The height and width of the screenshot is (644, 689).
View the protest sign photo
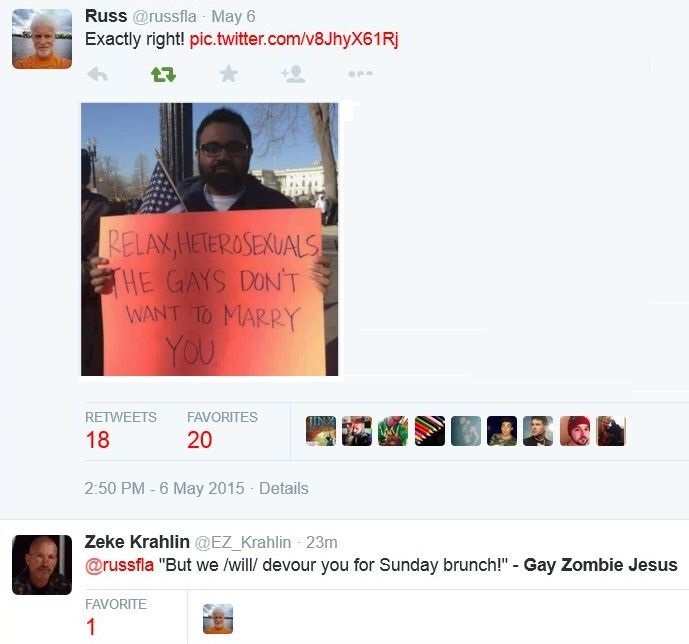210,239
